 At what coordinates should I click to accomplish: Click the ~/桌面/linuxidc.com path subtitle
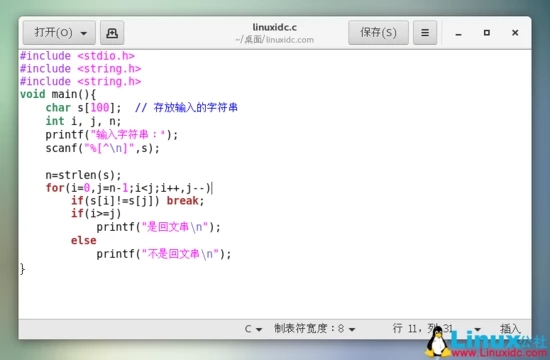click(x=274, y=40)
